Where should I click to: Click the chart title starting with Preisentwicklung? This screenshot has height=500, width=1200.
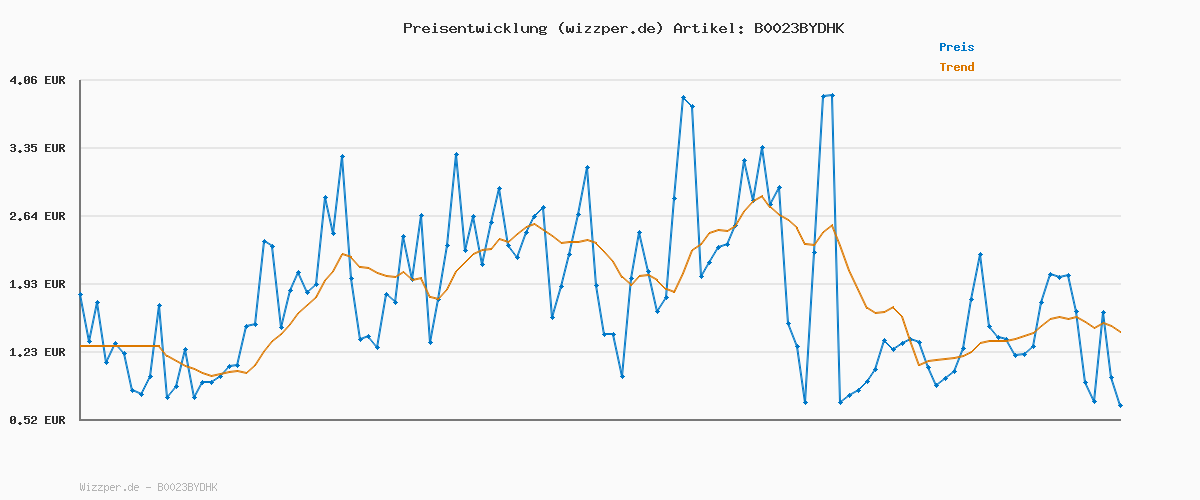pyautogui.click(x=623, y=28)
